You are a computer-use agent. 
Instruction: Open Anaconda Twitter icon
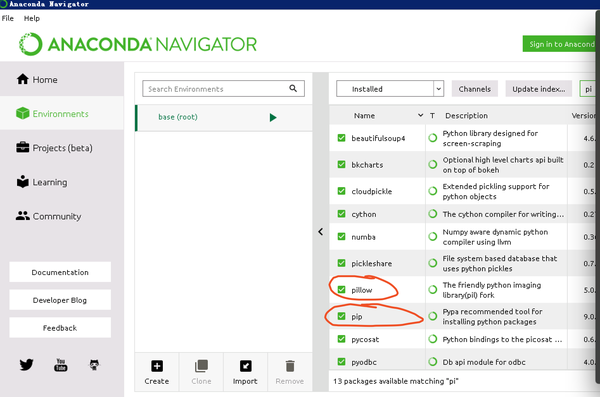[x=26, y=364]
